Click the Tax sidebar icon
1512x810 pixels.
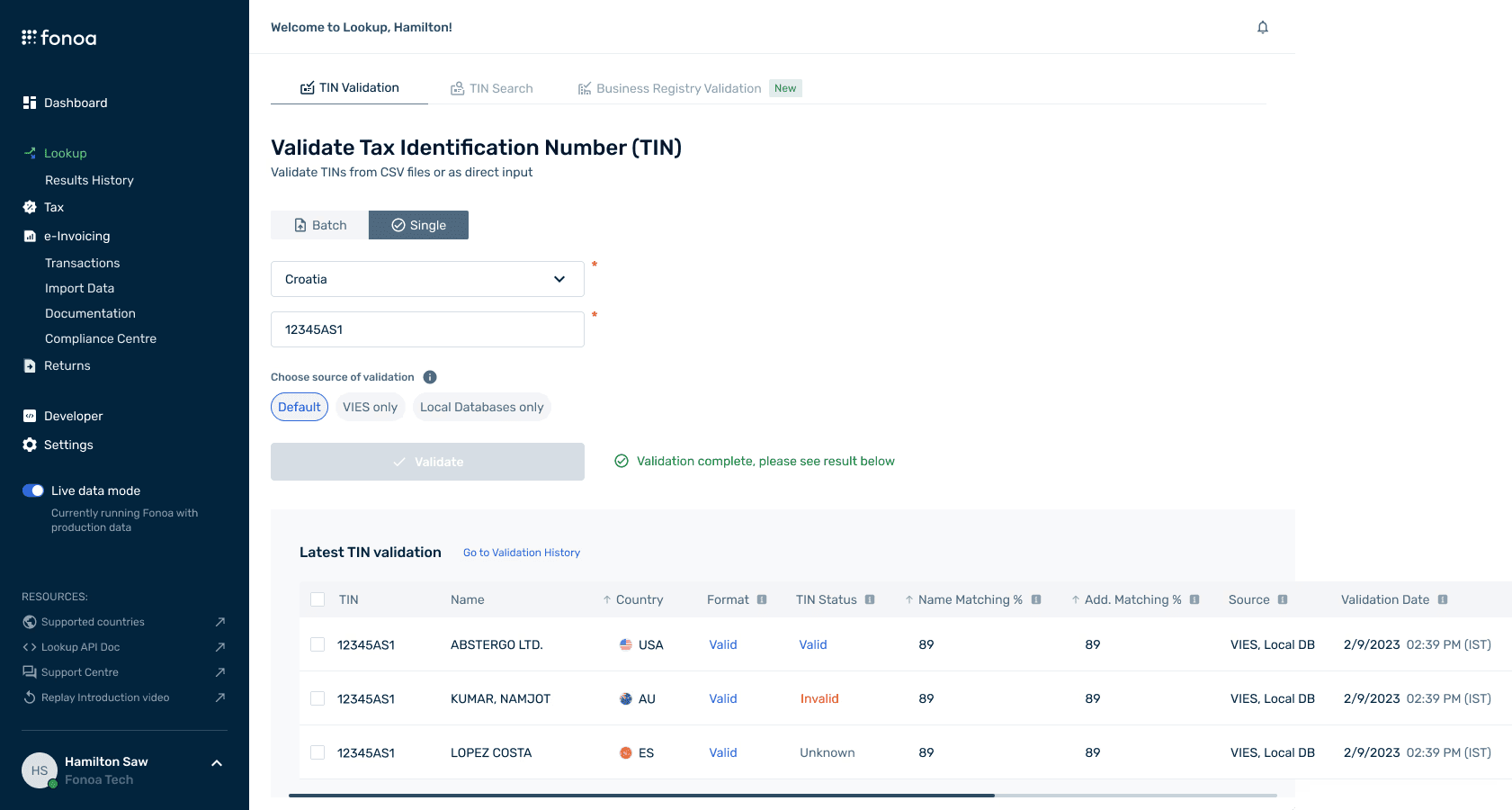click(30, 207)
